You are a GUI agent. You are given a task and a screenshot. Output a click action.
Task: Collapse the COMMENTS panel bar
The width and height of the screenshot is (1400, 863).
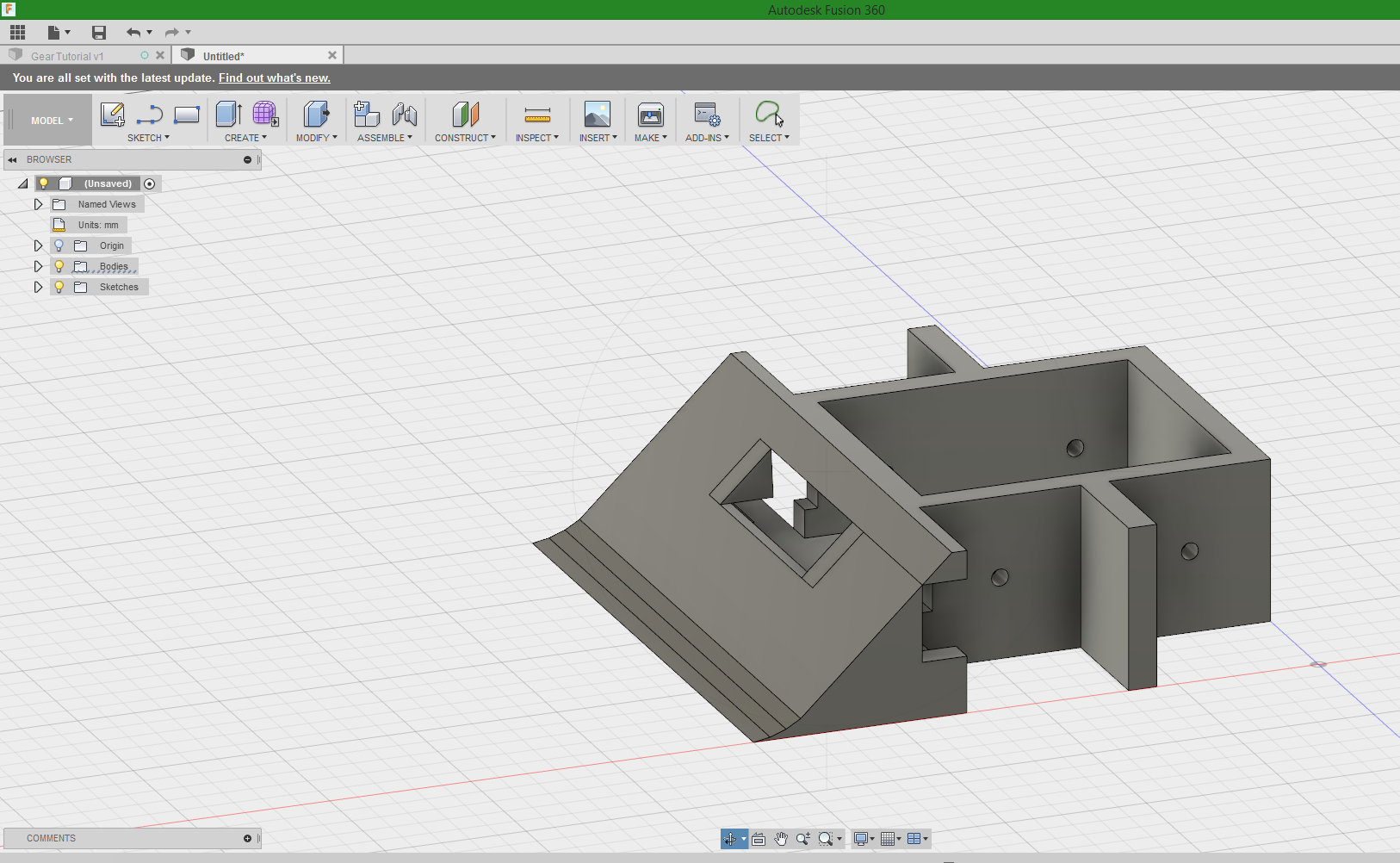point(247,838)
